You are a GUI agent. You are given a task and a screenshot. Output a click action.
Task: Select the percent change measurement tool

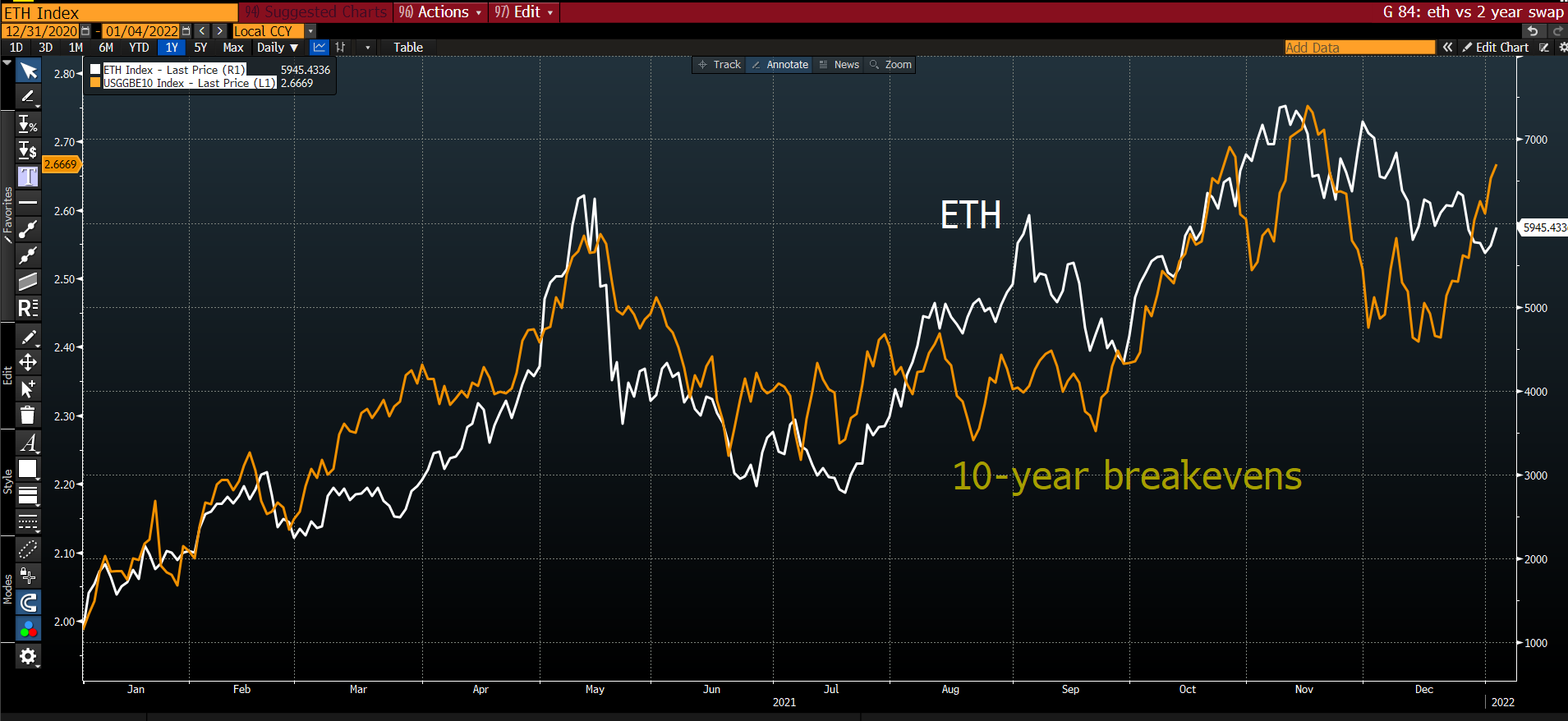click(28, 124)
